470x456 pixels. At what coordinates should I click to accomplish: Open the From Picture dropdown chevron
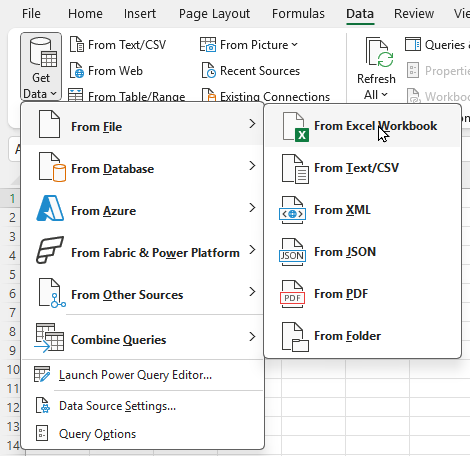tap(294, 45)
